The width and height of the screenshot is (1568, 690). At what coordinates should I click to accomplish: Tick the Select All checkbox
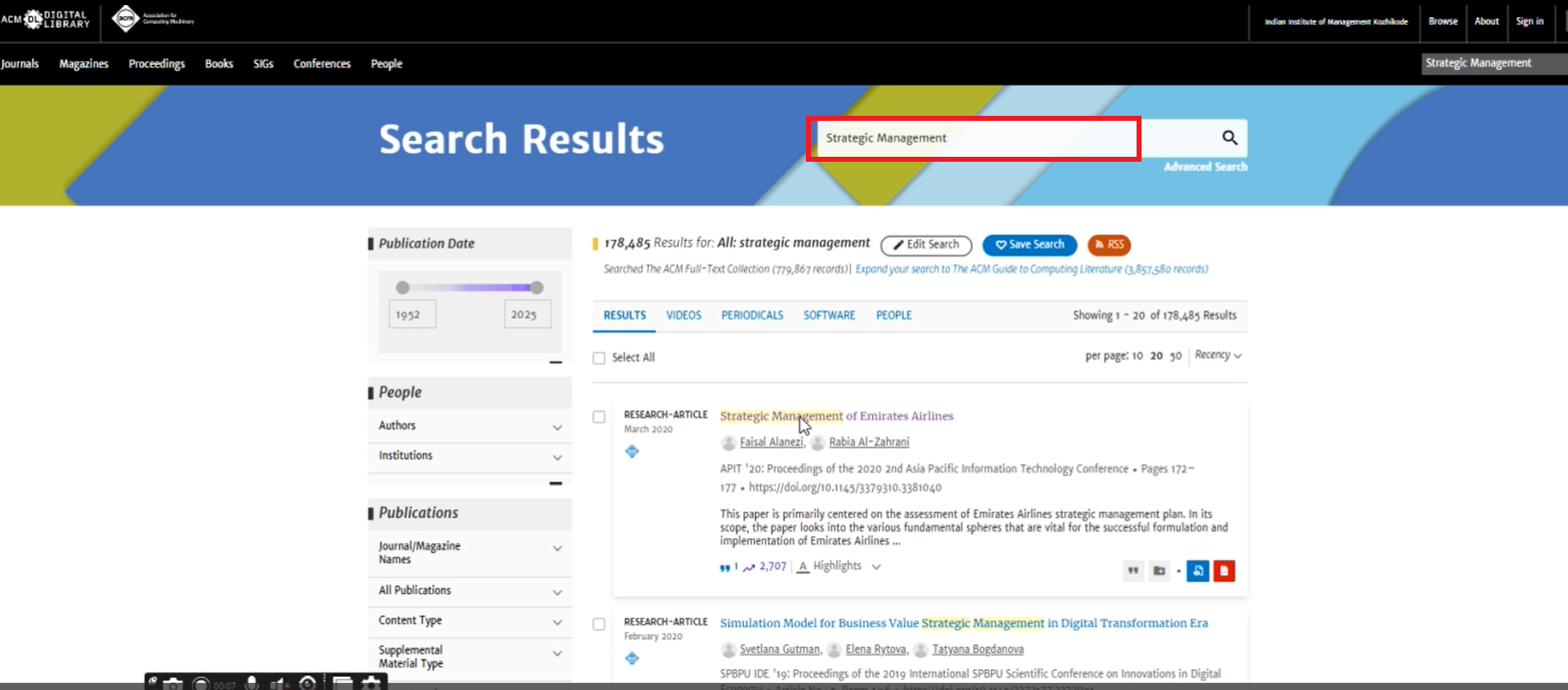coord(599,357)
